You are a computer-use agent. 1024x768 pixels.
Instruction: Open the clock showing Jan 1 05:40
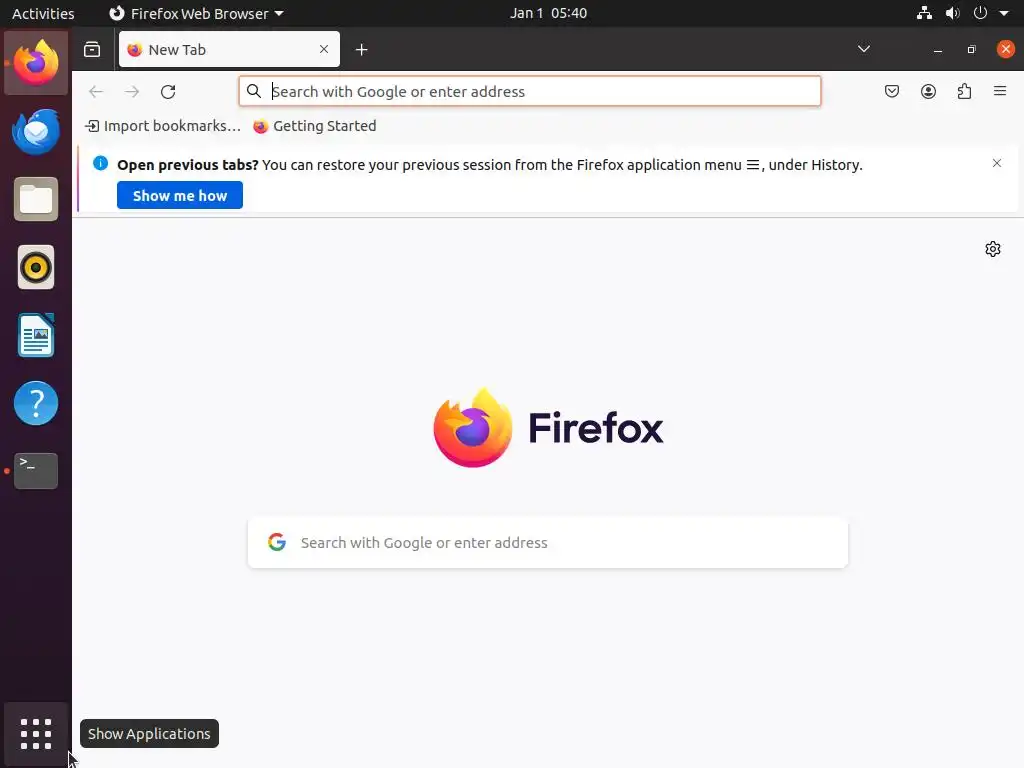(548, 13)
